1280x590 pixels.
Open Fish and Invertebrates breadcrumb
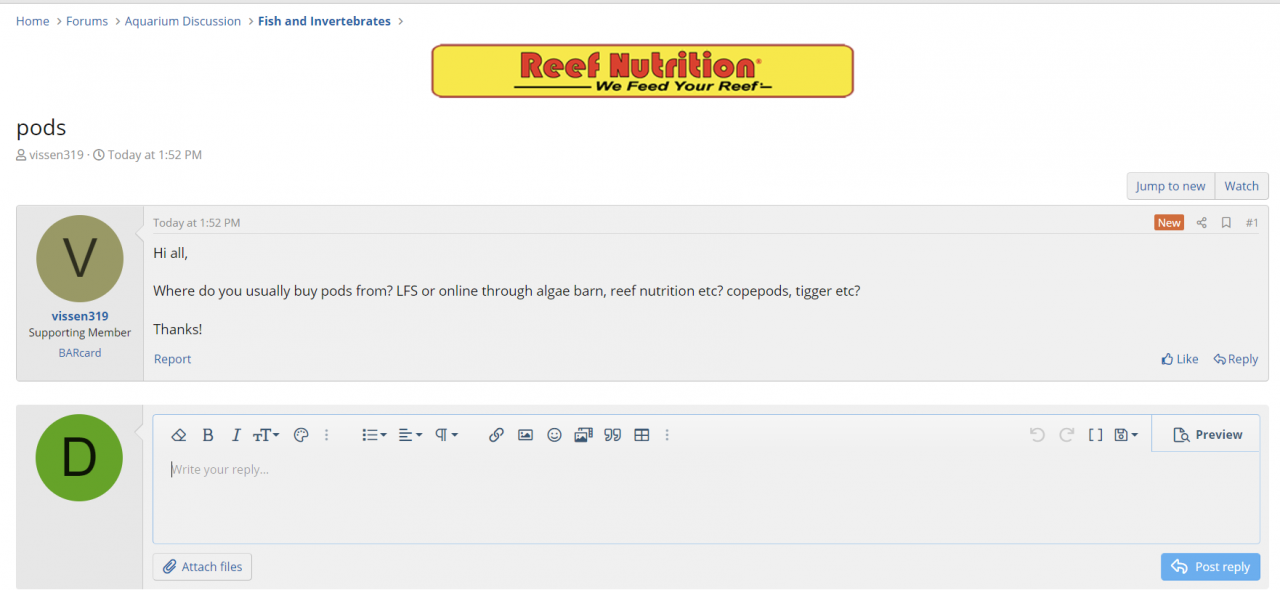pos(324,21)
